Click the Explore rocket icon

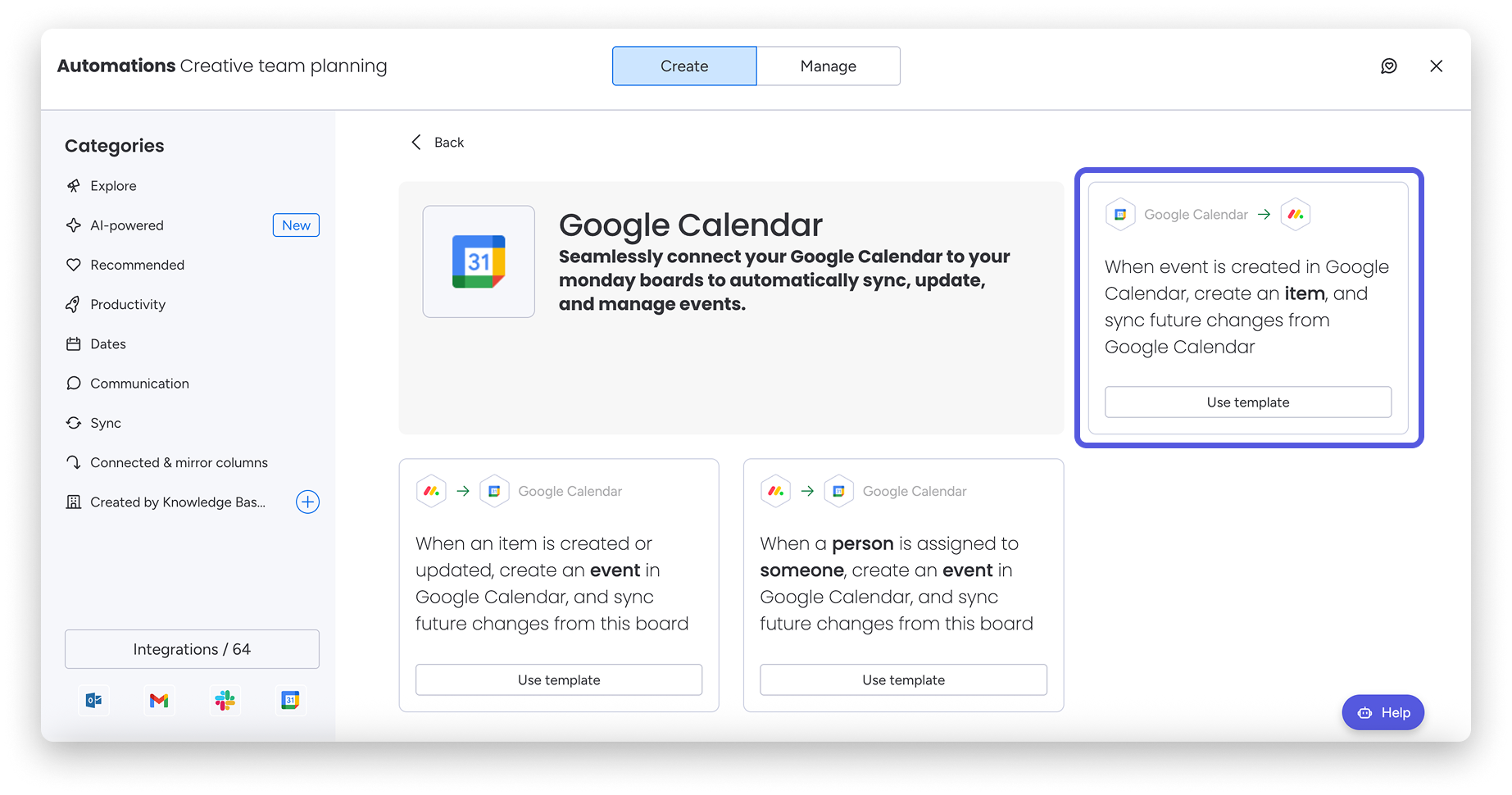click(74, 186)
